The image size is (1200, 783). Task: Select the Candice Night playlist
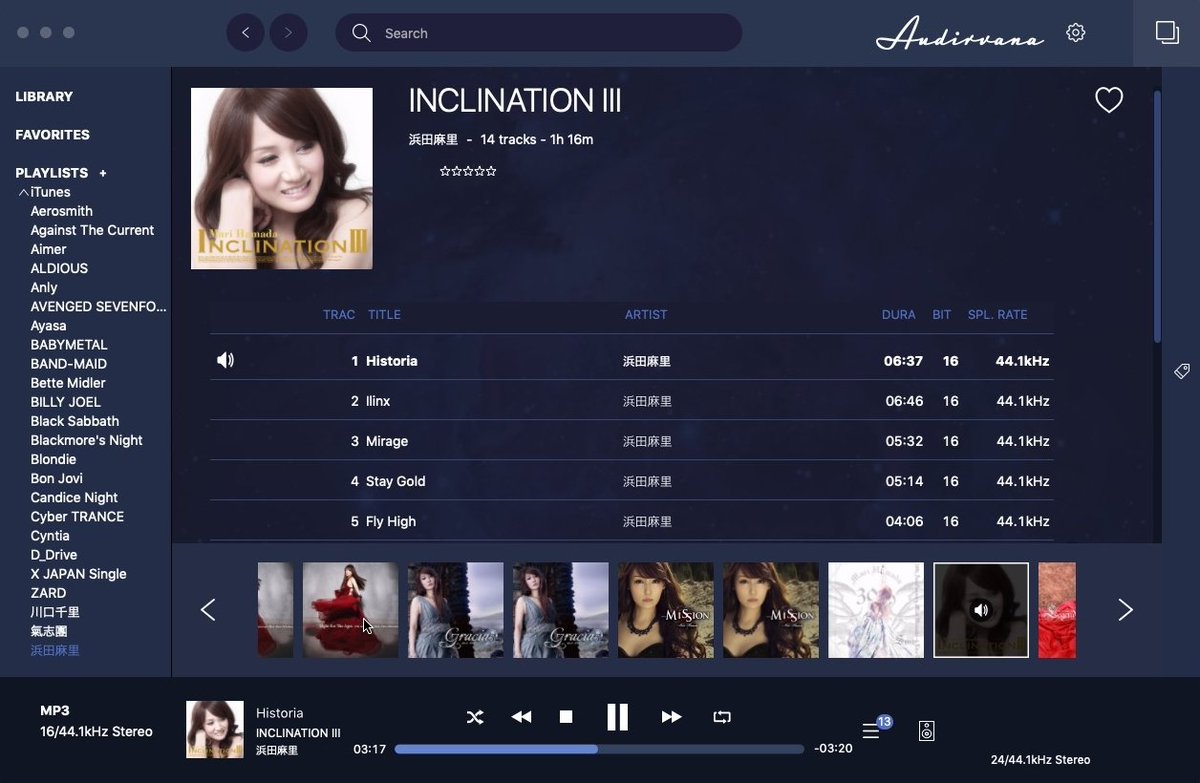74,497
